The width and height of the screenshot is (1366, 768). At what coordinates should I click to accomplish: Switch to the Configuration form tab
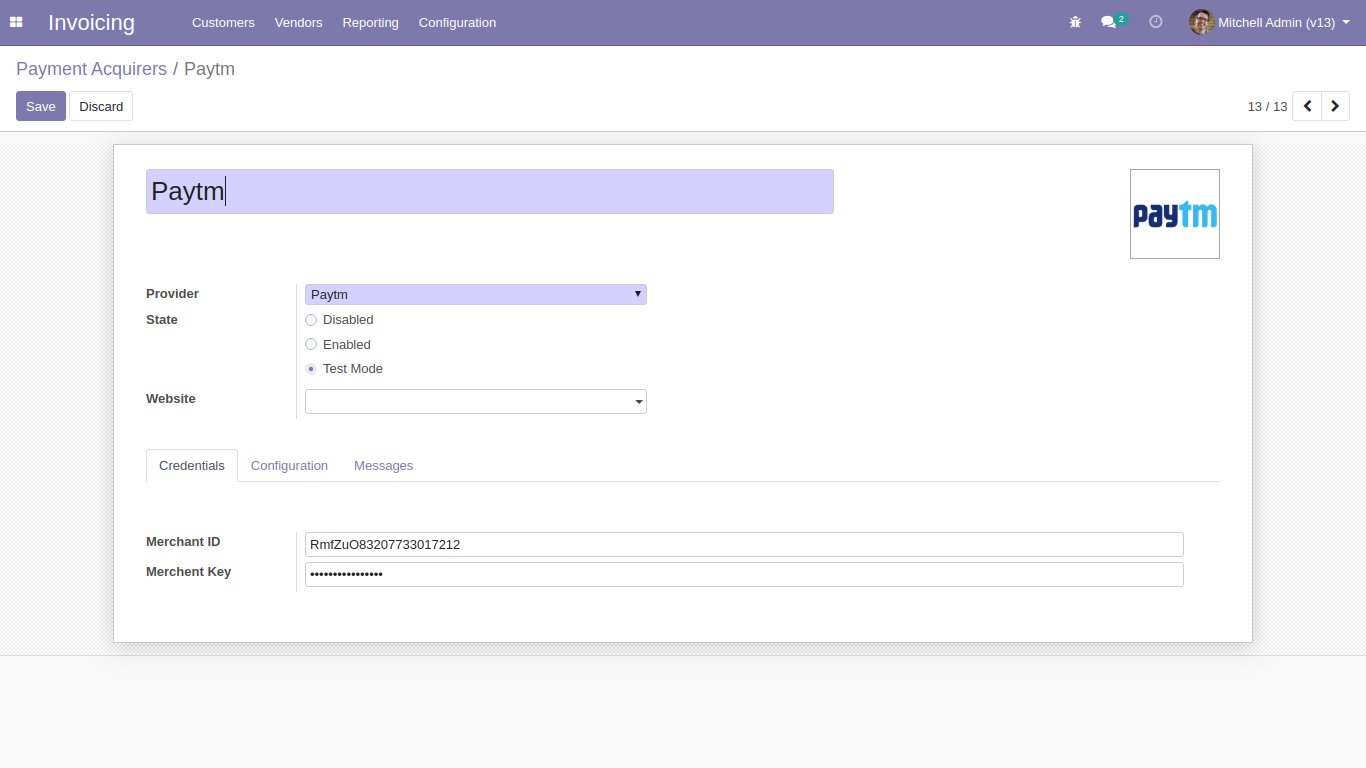(289, 465)
